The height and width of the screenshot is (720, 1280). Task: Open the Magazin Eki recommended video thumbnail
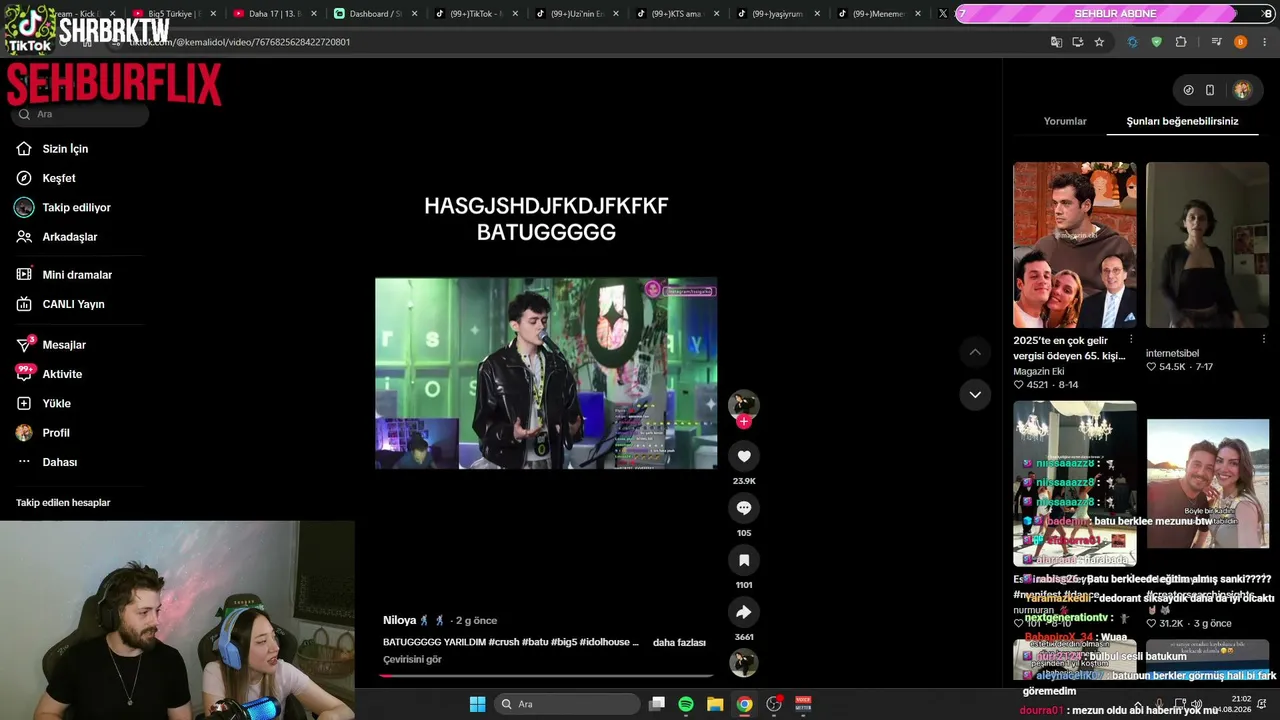(1074, 245)
